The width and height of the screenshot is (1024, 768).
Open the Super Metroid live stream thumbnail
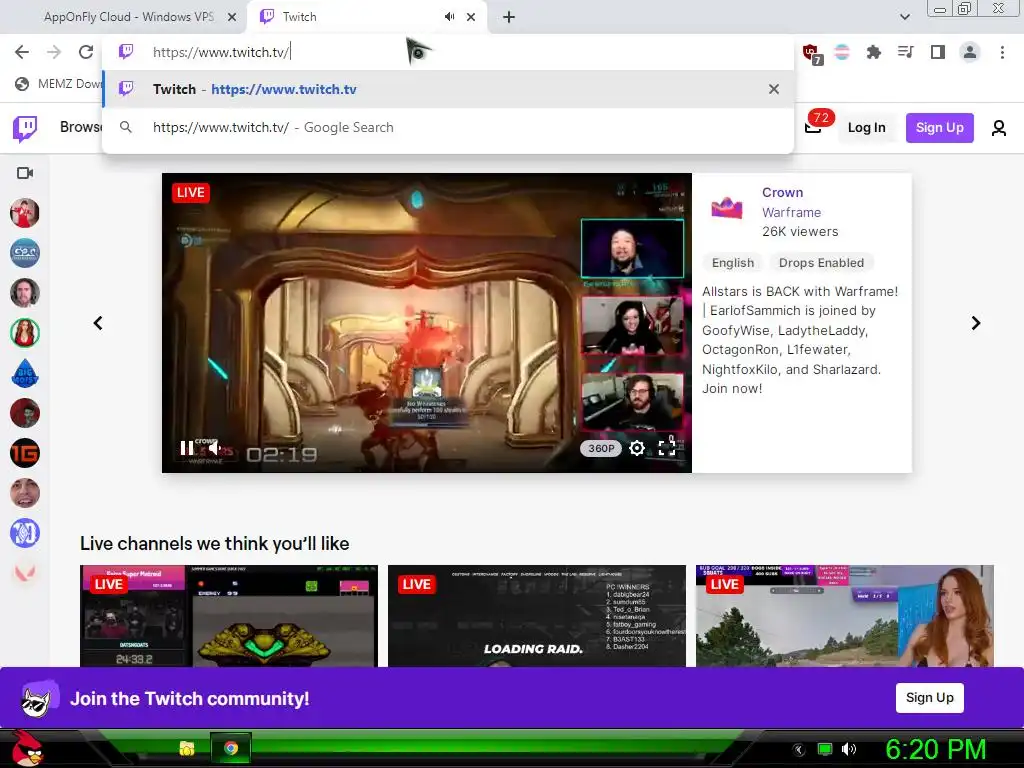click(229, 616)
